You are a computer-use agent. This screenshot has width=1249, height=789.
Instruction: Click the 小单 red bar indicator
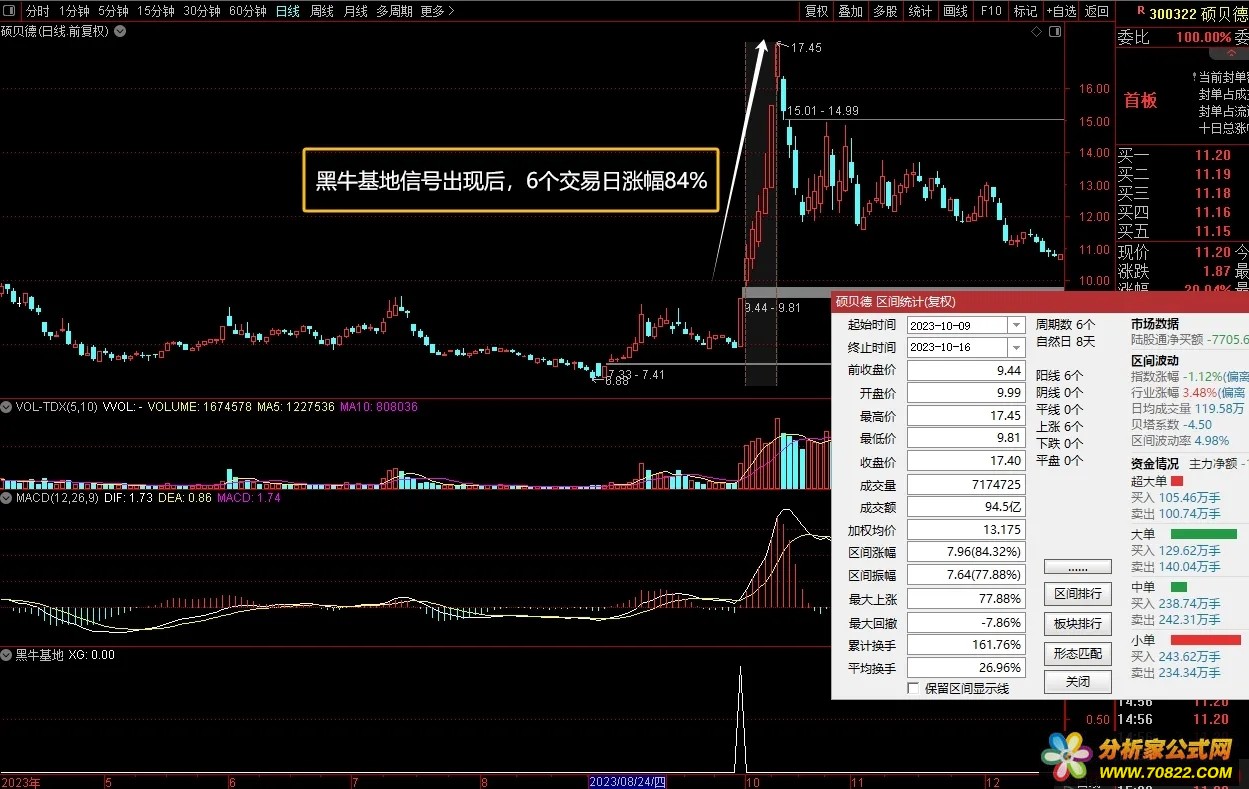pyautogui.click(x=1205, y=640)
